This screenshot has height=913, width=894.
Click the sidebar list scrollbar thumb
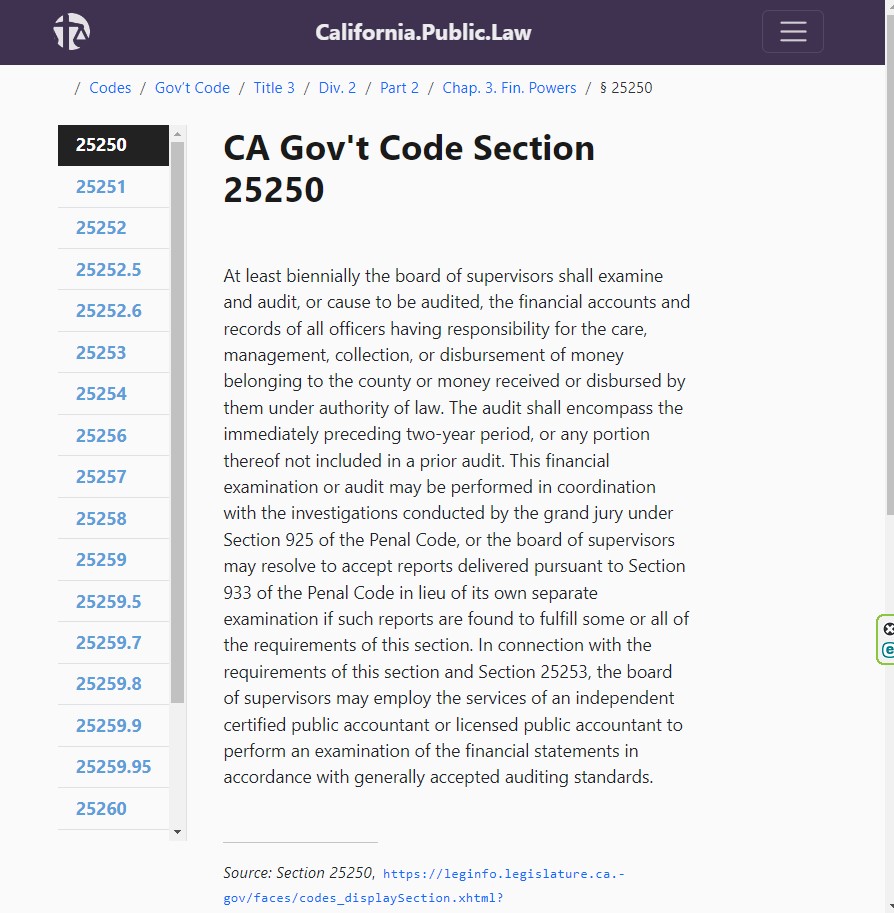coord(178,422)
